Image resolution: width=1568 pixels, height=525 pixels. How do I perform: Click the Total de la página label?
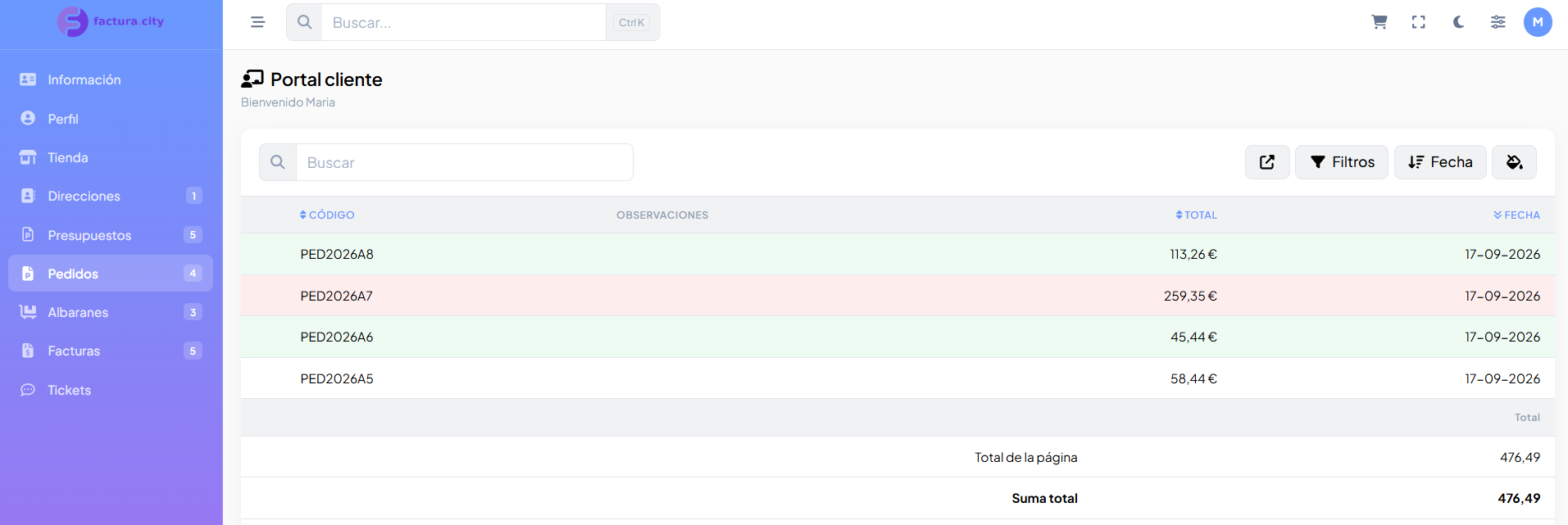tap(1026, 457)
